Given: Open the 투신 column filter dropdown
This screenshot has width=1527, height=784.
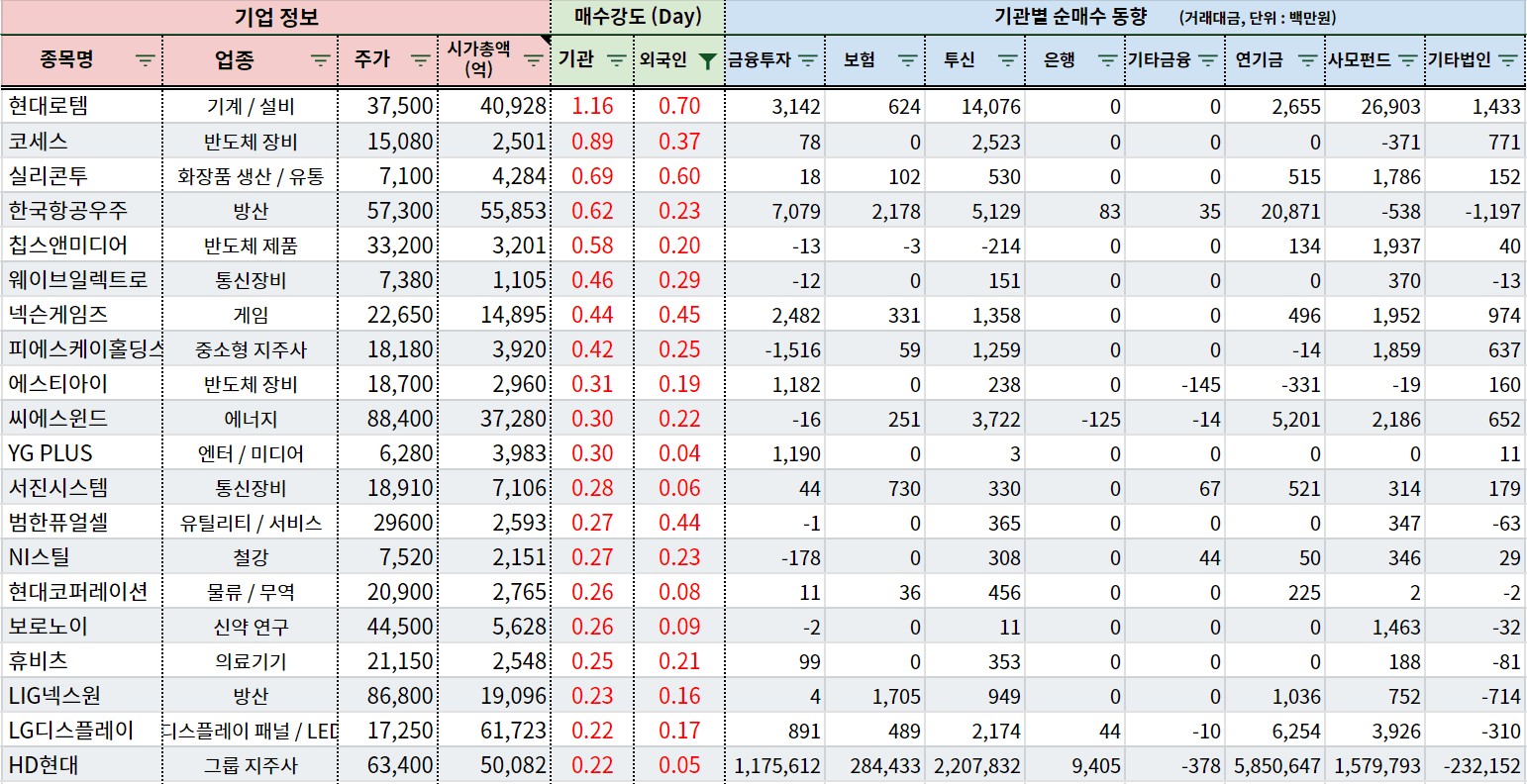Looking at the screenshot, I should [1007, 60].
